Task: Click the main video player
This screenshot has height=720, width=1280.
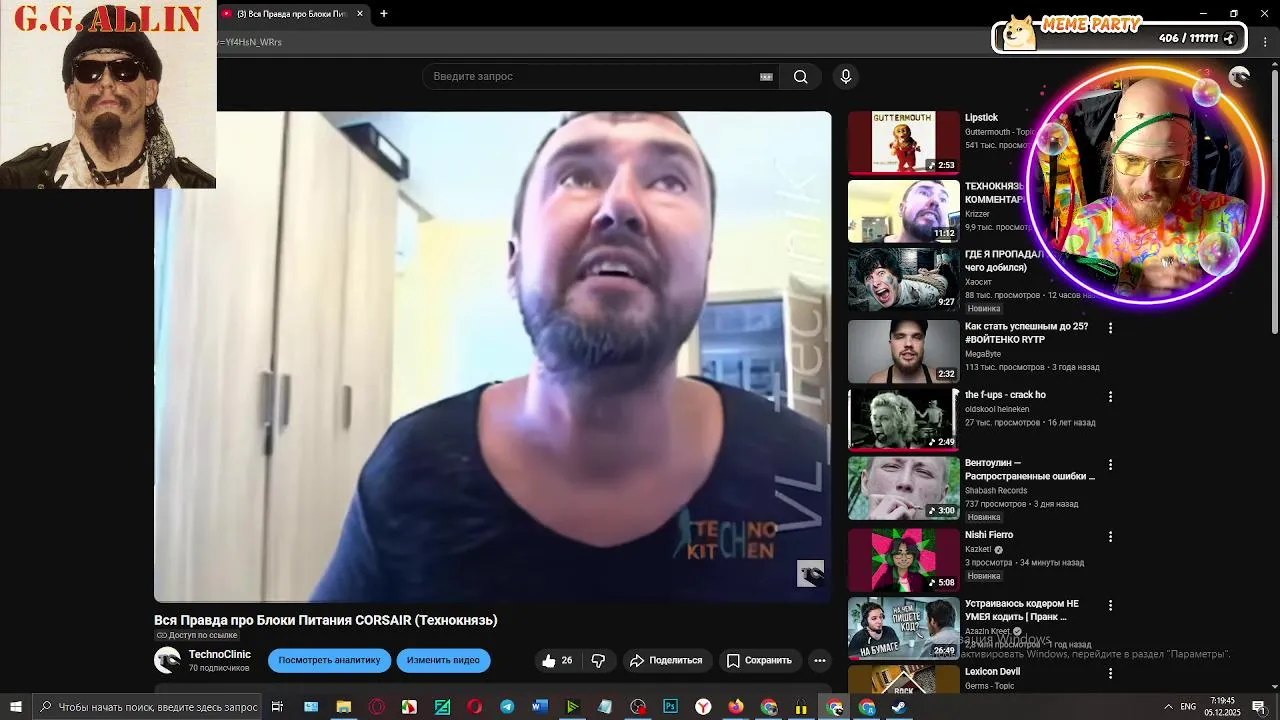Action: pyautogui.click(x=492, y=356)
